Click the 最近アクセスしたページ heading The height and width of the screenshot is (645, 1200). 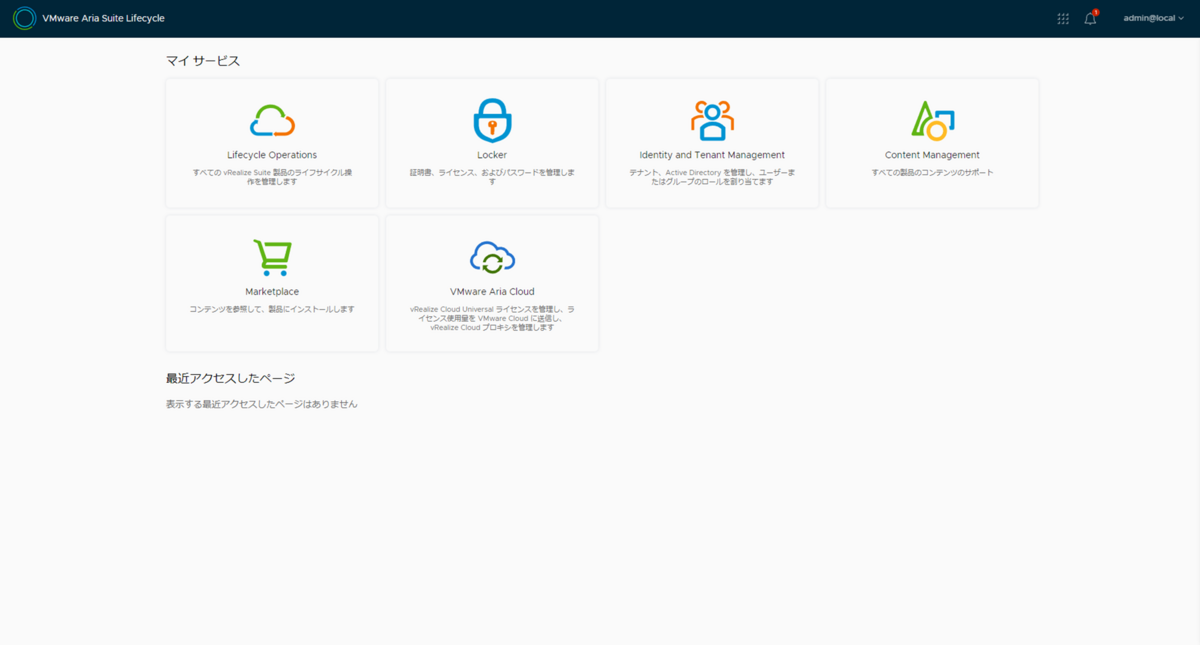(230, 378)
